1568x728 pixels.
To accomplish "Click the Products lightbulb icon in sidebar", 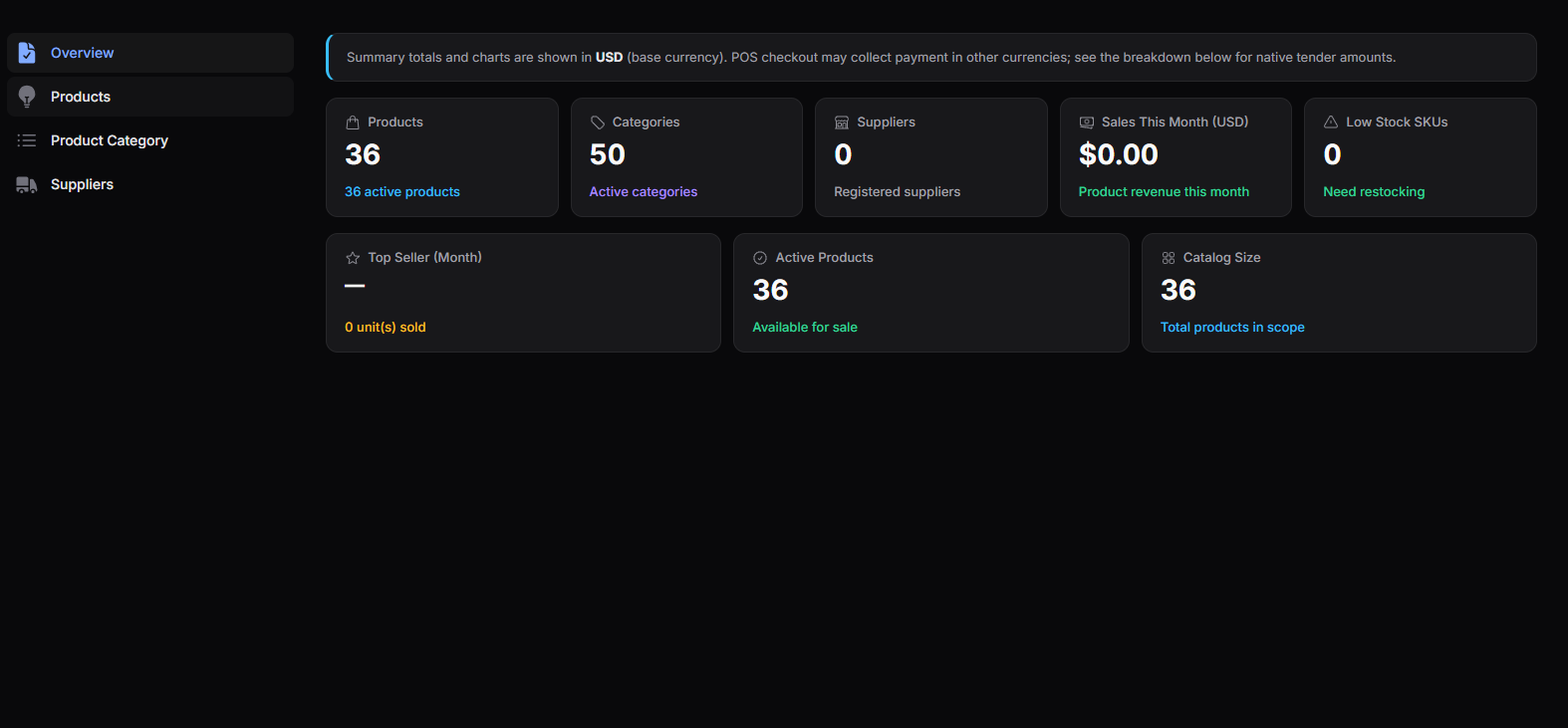I will click(27, 97).
